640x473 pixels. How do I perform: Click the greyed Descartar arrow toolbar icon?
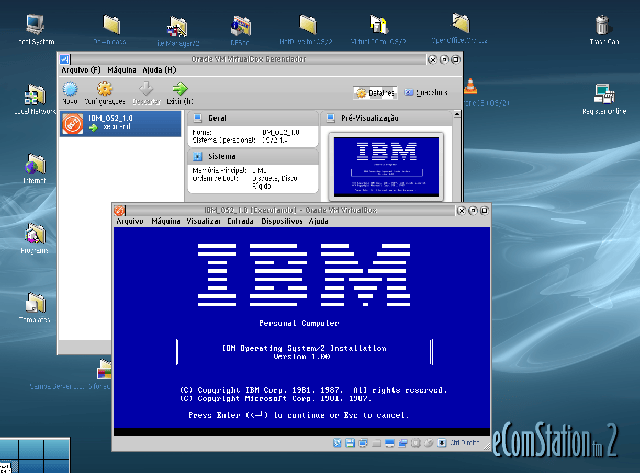click(146, 89)
